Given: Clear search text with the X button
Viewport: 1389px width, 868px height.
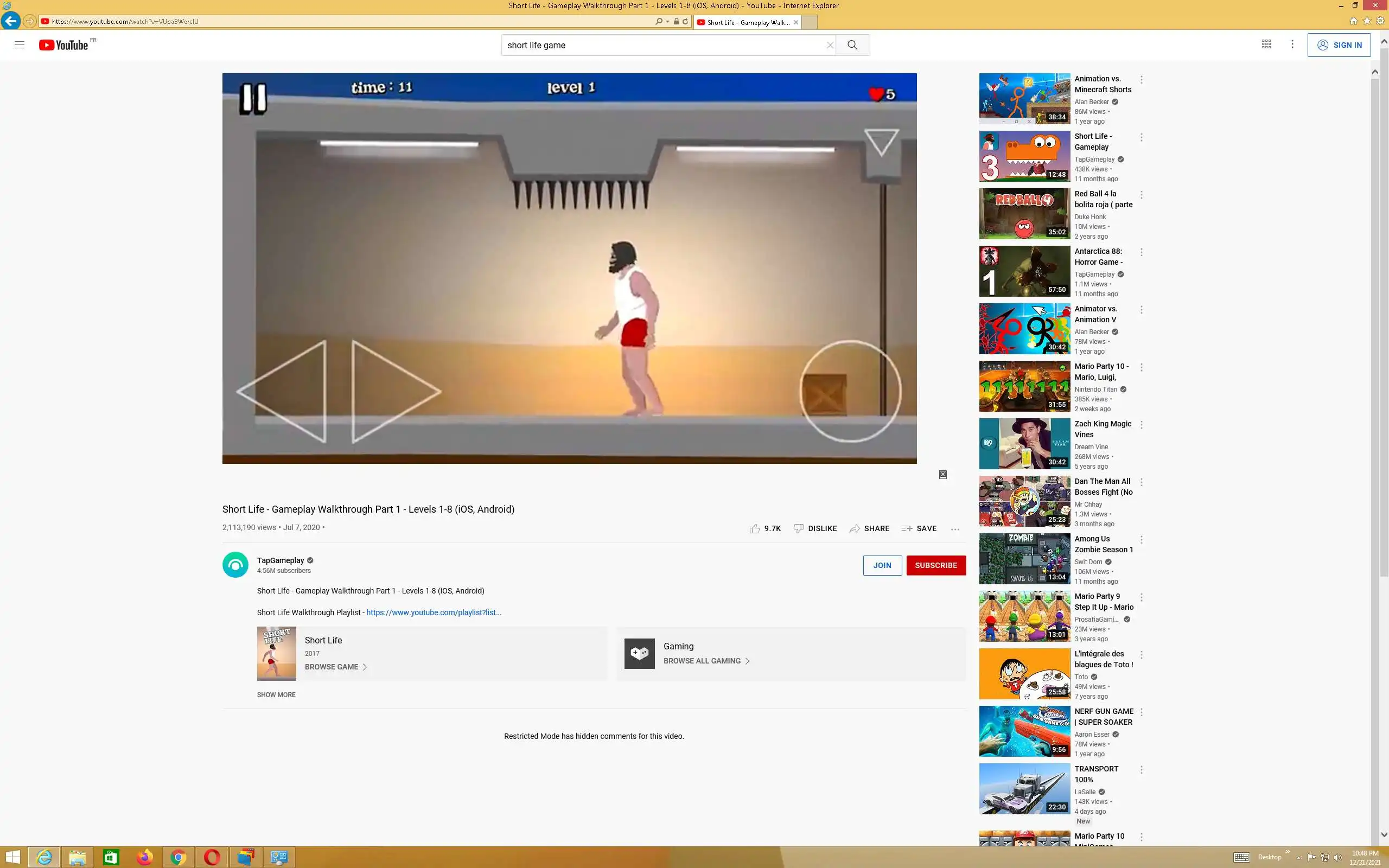Looking at the screenshot, I should click(830, 45).
